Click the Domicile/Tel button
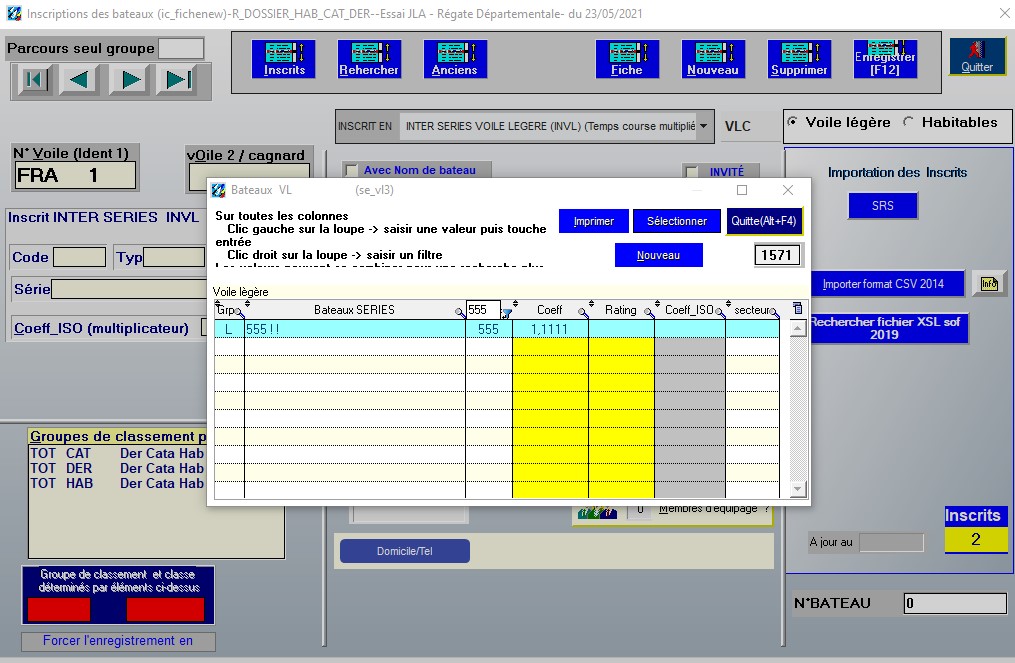The image size is (1015, 663). (405, 551)
